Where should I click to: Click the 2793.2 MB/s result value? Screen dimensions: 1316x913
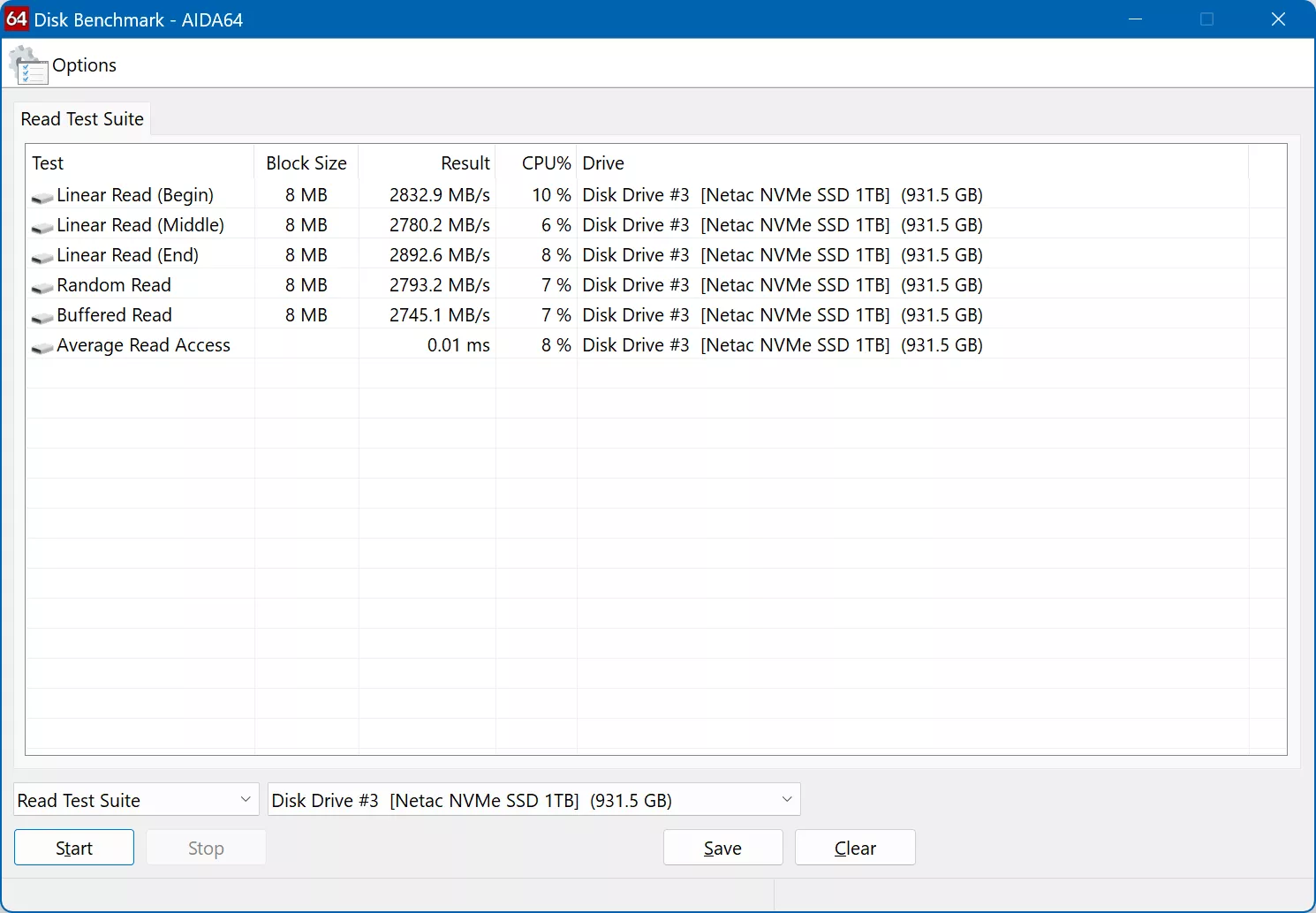coord(440,285)
